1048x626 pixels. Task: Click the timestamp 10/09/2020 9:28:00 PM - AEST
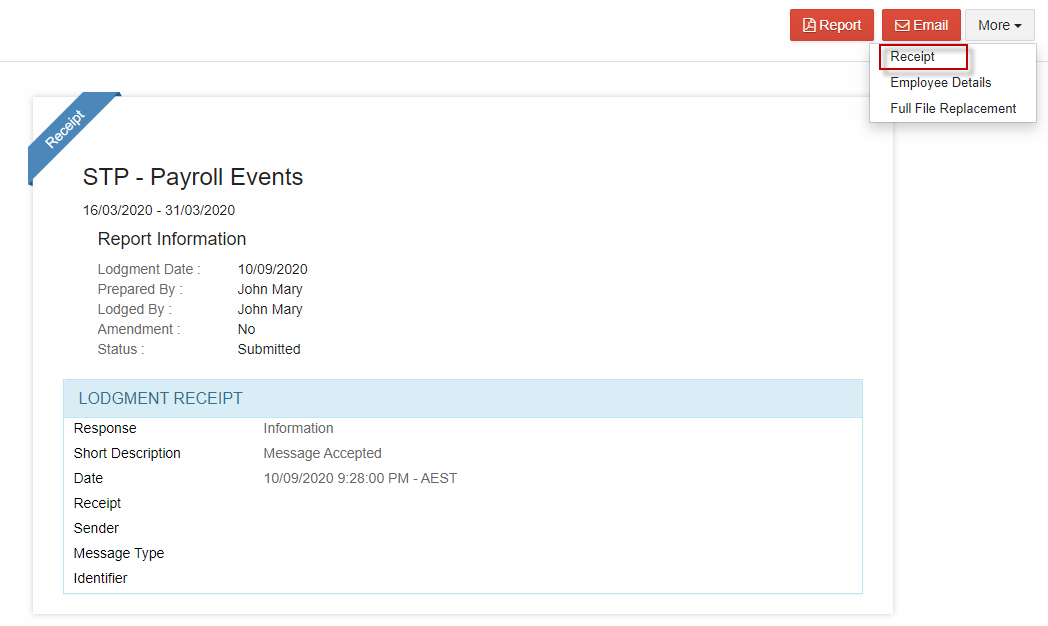click(360, 478)
